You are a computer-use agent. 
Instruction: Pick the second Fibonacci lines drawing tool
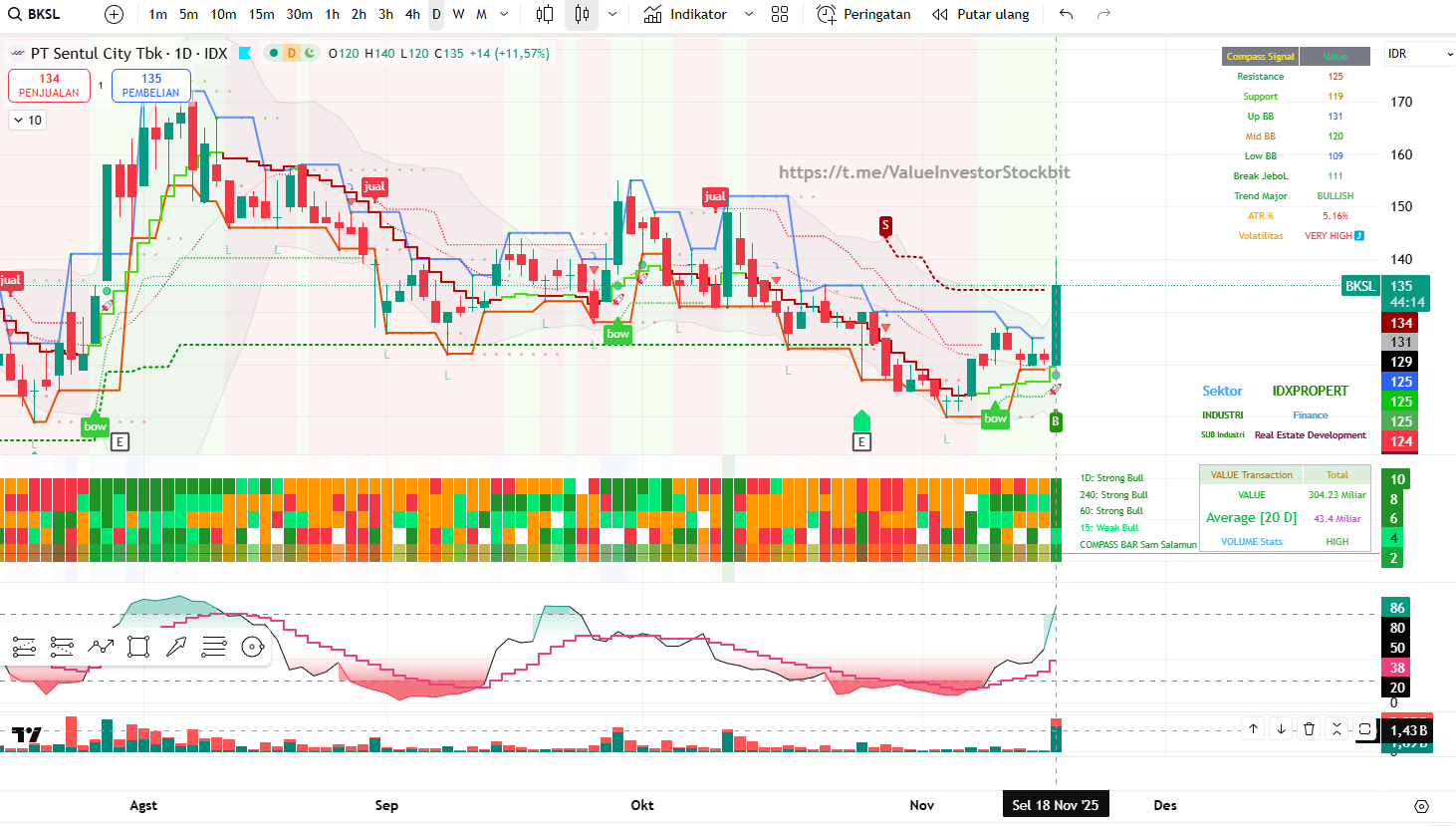[62, 648]
